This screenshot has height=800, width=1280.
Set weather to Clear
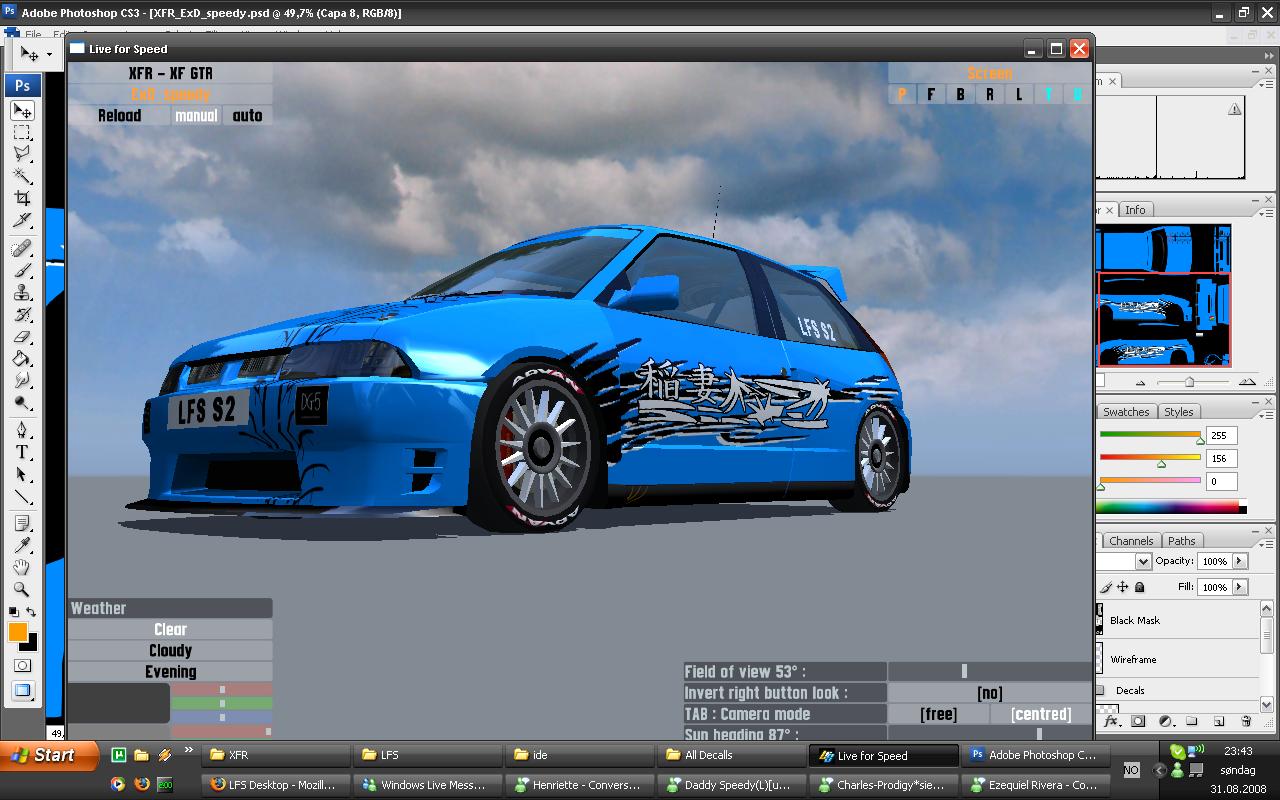pos(170,630)
